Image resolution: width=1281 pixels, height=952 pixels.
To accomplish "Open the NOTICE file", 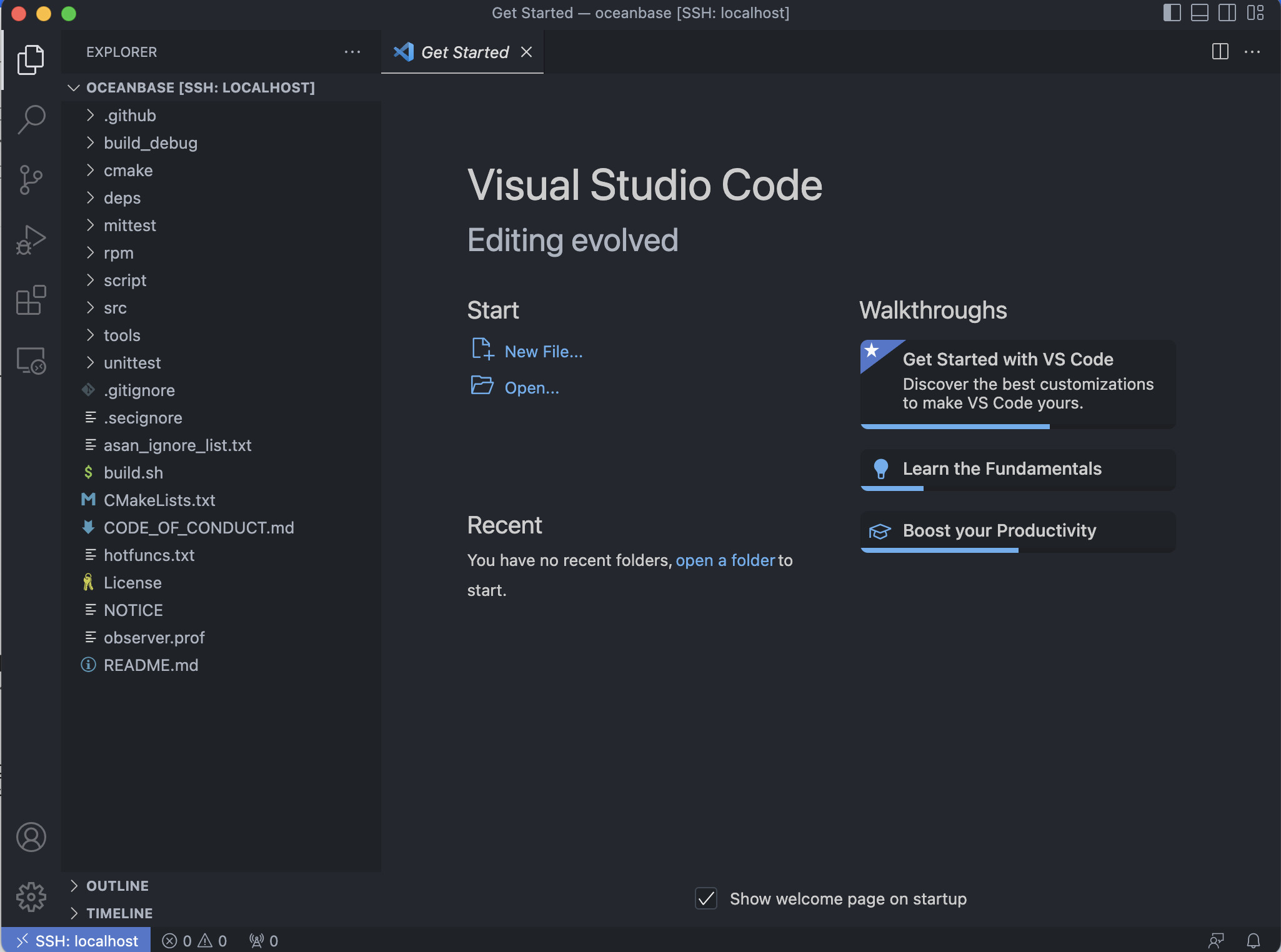I will click(x=221, y=610).
